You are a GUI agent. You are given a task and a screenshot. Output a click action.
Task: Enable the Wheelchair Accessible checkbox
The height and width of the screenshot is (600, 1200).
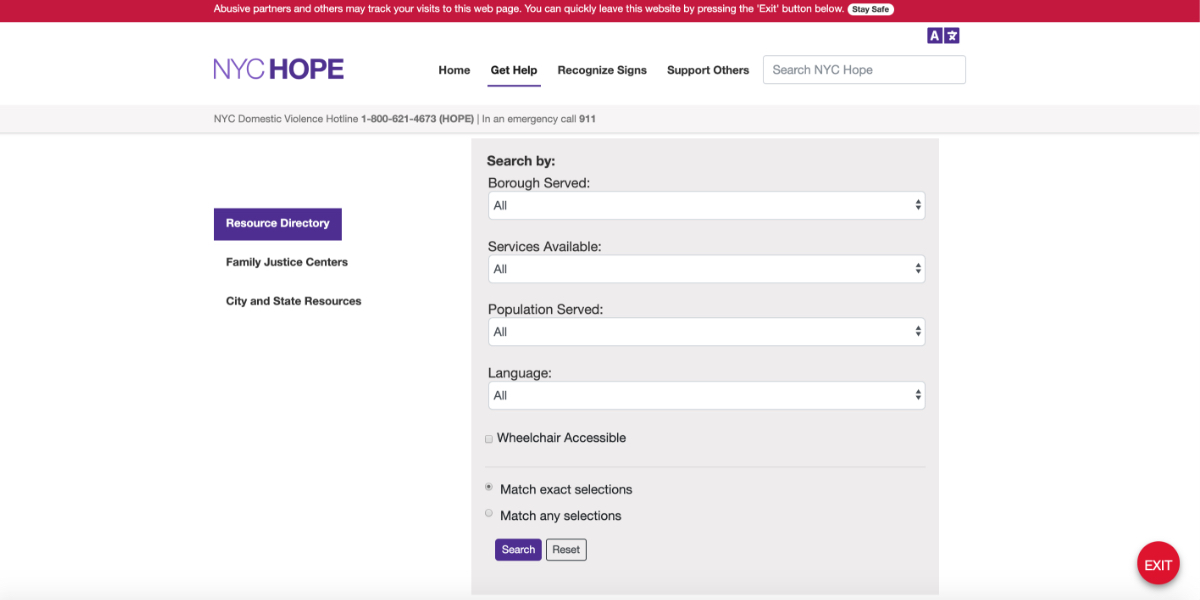click(489, 438)
